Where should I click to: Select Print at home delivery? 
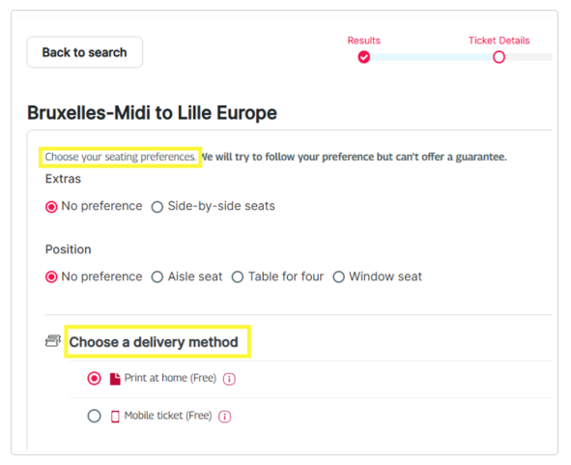click(x=94, y=378)
